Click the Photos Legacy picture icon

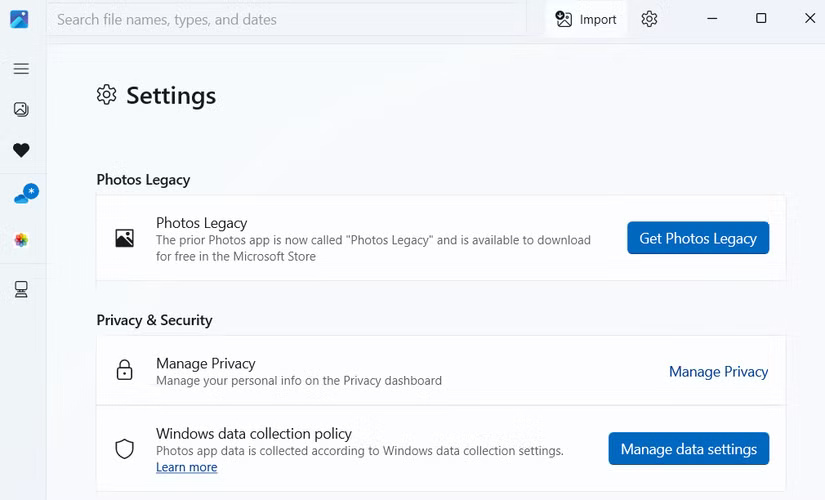coord(124,239)
